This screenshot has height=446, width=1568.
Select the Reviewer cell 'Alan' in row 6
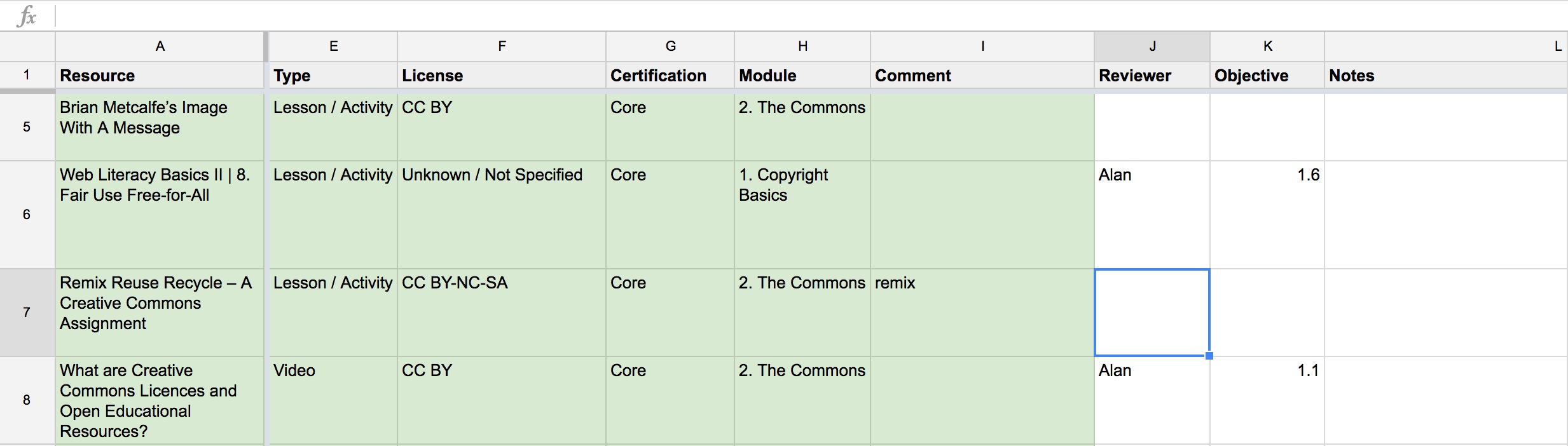1152,214
